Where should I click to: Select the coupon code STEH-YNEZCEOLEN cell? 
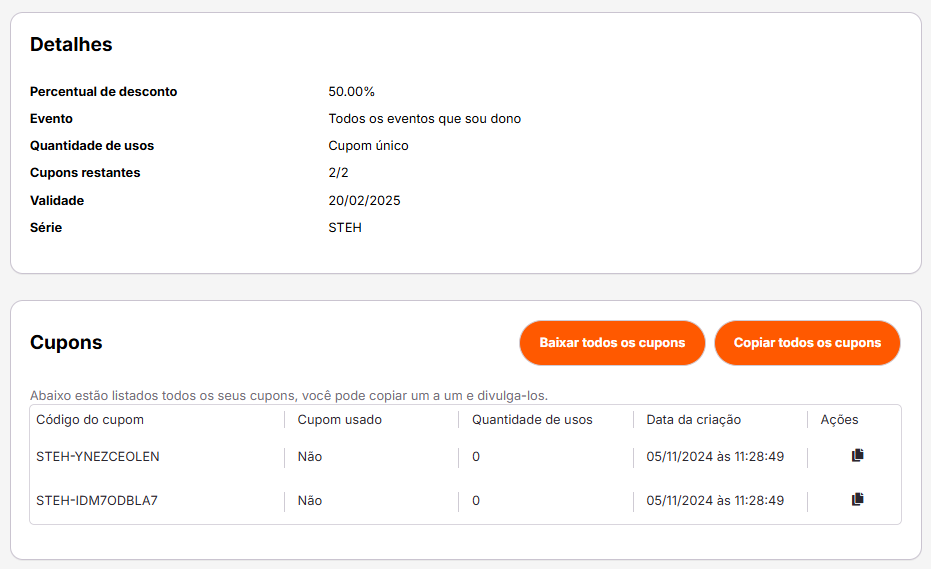pyautogui.click(x=97, y=457)
